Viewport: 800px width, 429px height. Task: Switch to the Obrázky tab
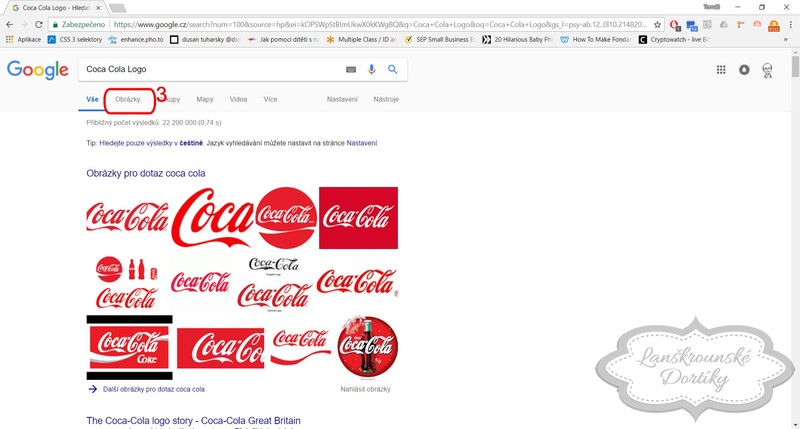128,100
